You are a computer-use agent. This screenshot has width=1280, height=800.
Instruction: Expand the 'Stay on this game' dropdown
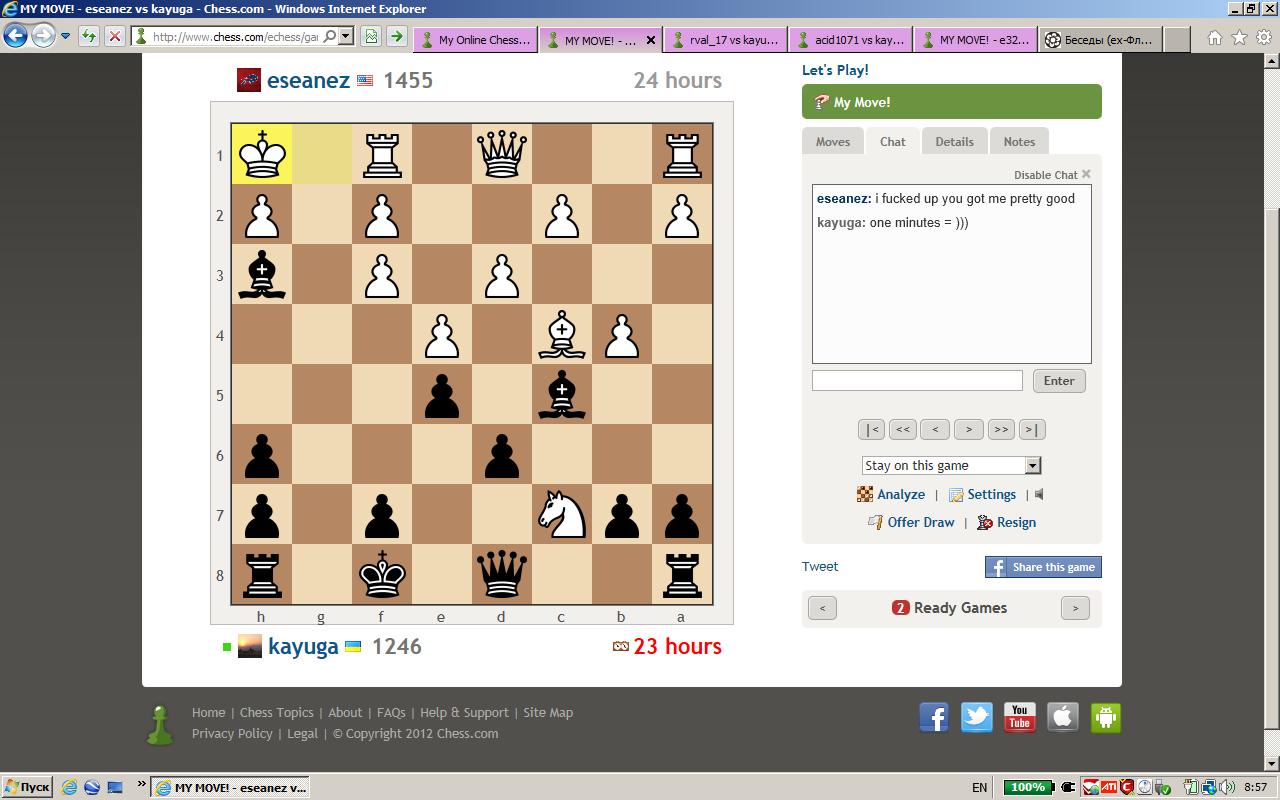coord(1033,465)
